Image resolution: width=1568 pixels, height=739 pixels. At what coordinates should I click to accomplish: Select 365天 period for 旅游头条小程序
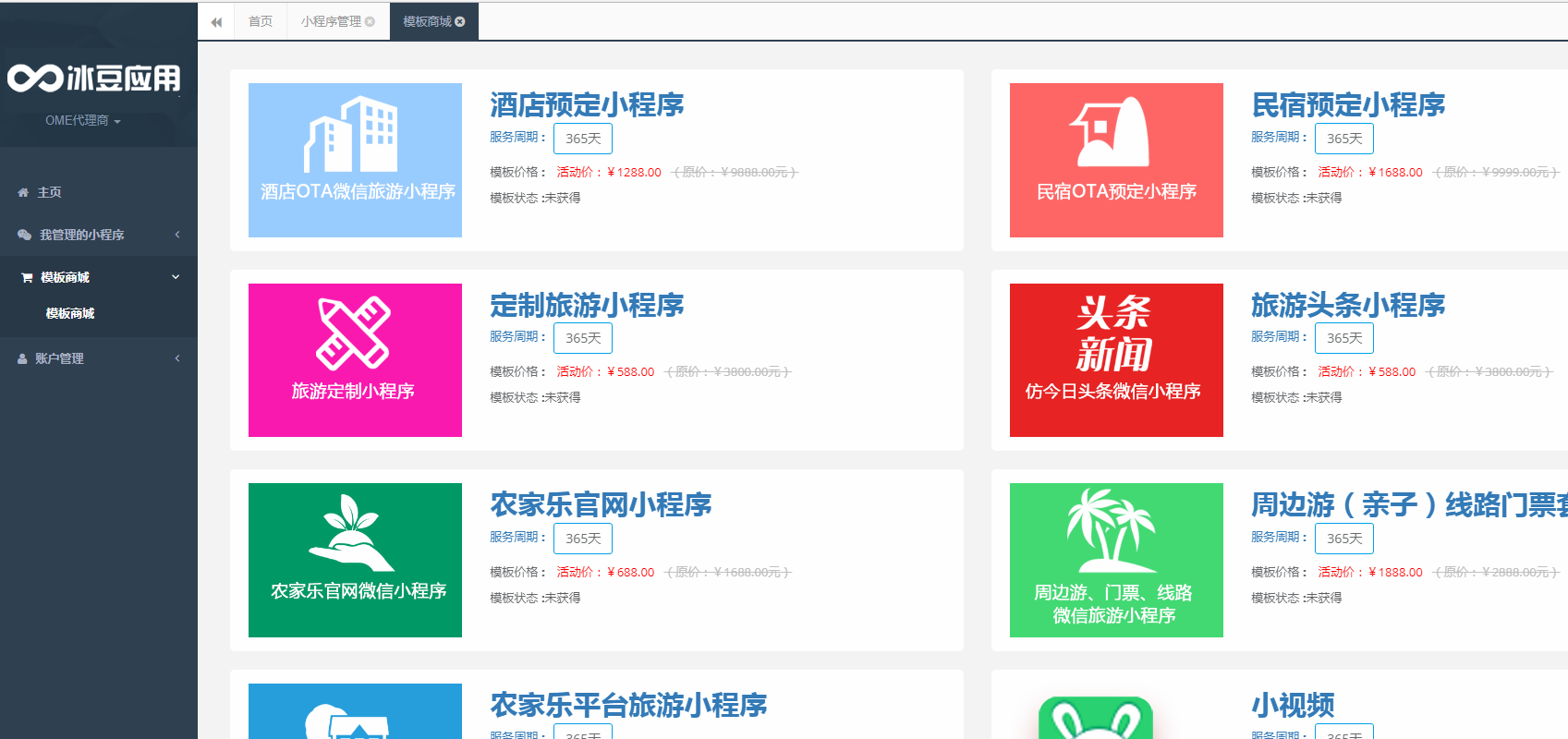(x=1344, y=338)
